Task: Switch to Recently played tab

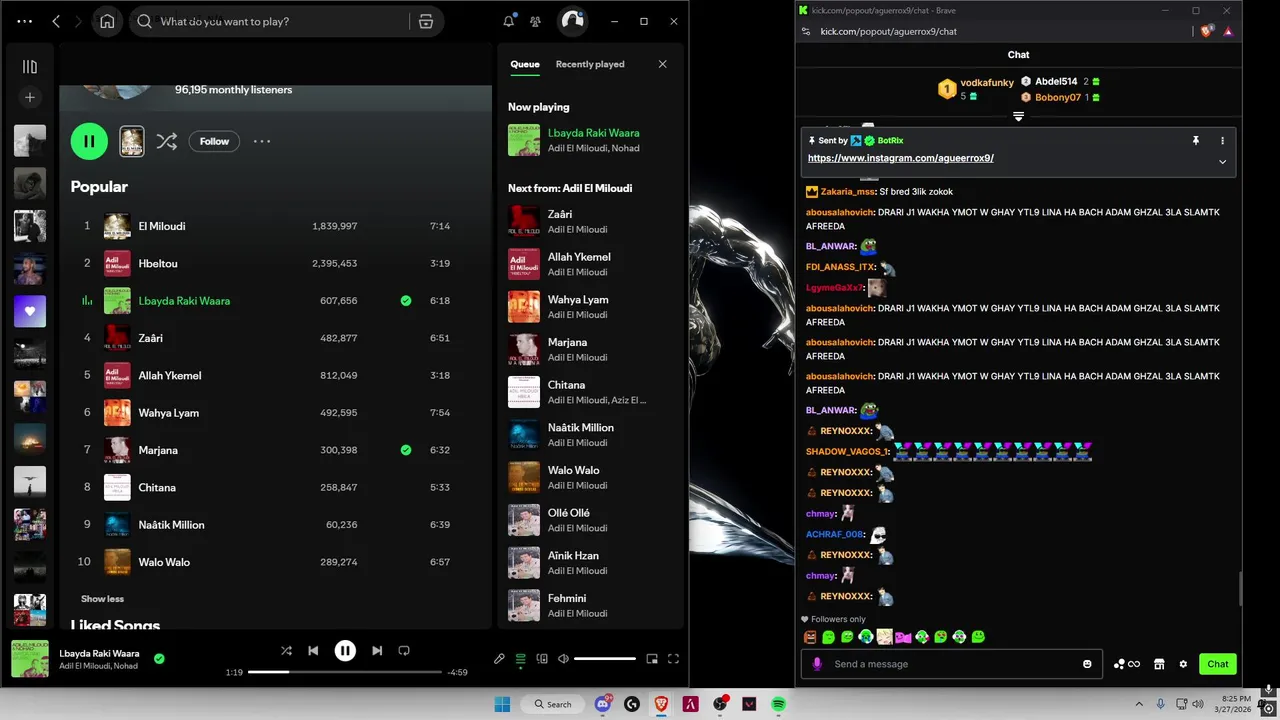Action: coord(590,64)
